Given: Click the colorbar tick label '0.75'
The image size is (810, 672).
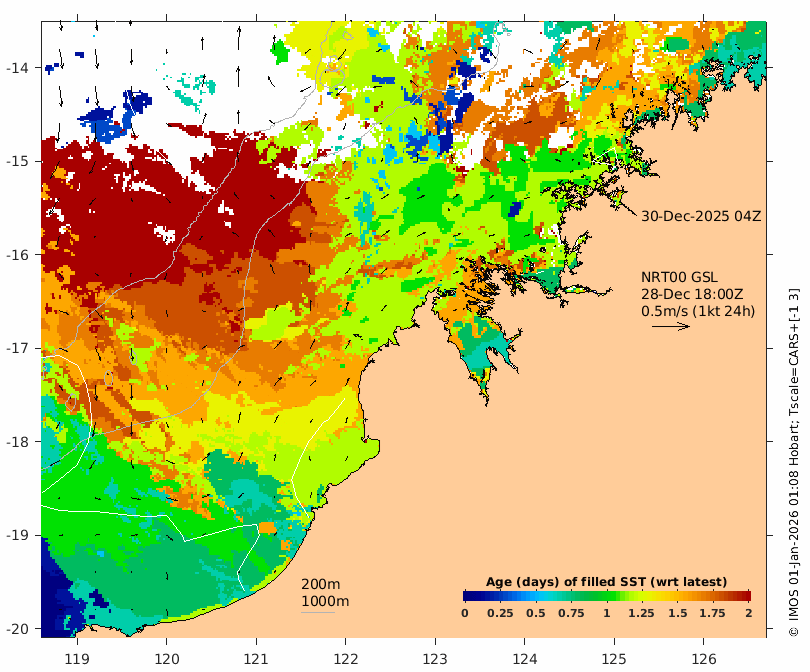Looking at the screenshot, I should pos(571,613).
